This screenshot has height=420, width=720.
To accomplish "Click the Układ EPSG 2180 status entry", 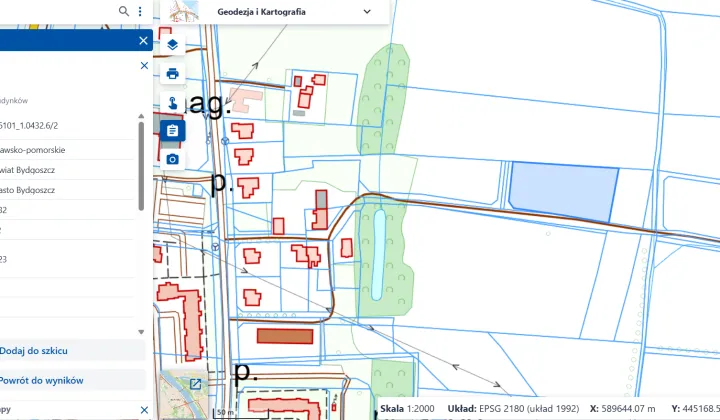I will coord(513,409).
